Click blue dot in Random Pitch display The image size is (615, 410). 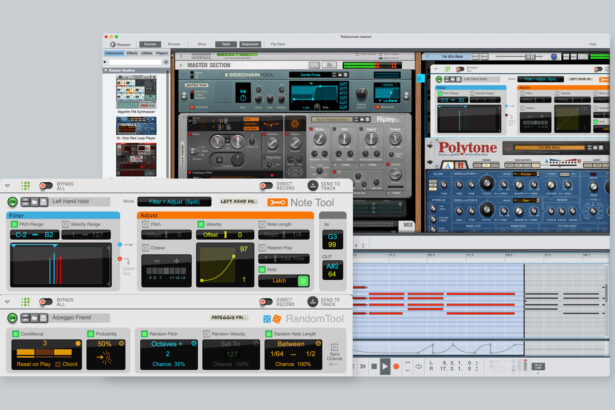pos(194,343)
